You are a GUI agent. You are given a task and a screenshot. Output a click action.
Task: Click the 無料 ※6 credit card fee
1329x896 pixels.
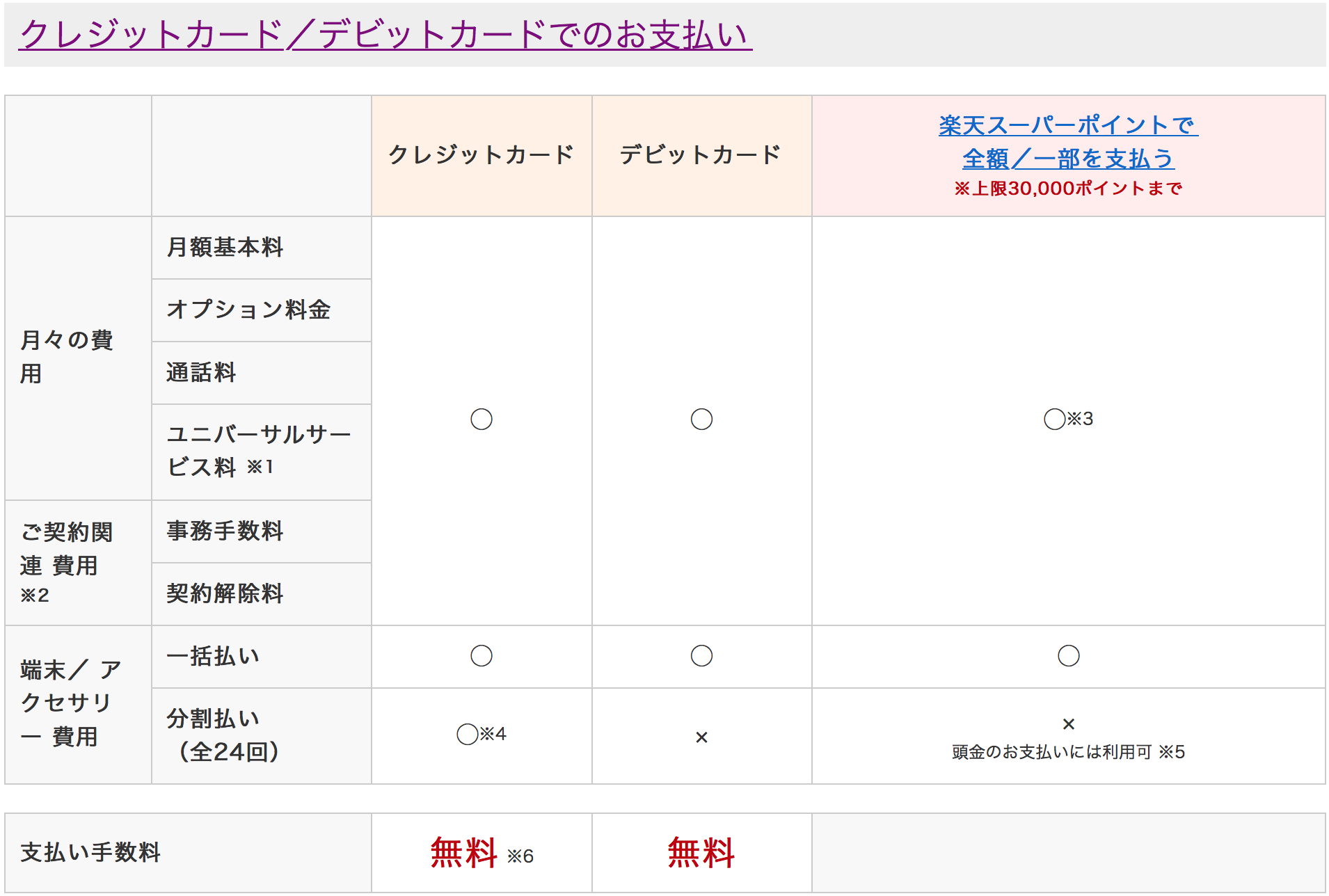pyautogui.click(x=481, y=853)
